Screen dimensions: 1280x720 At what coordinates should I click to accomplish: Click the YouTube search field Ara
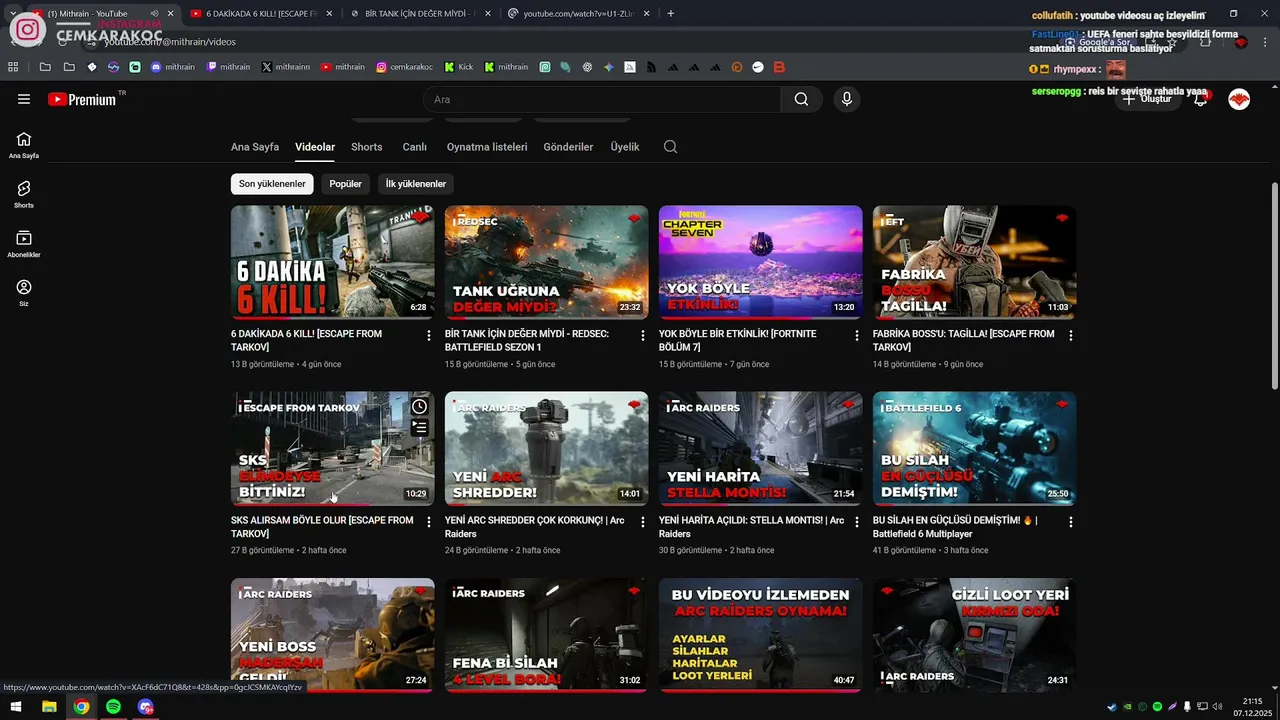pyautogui.click(x=601, y=99)
